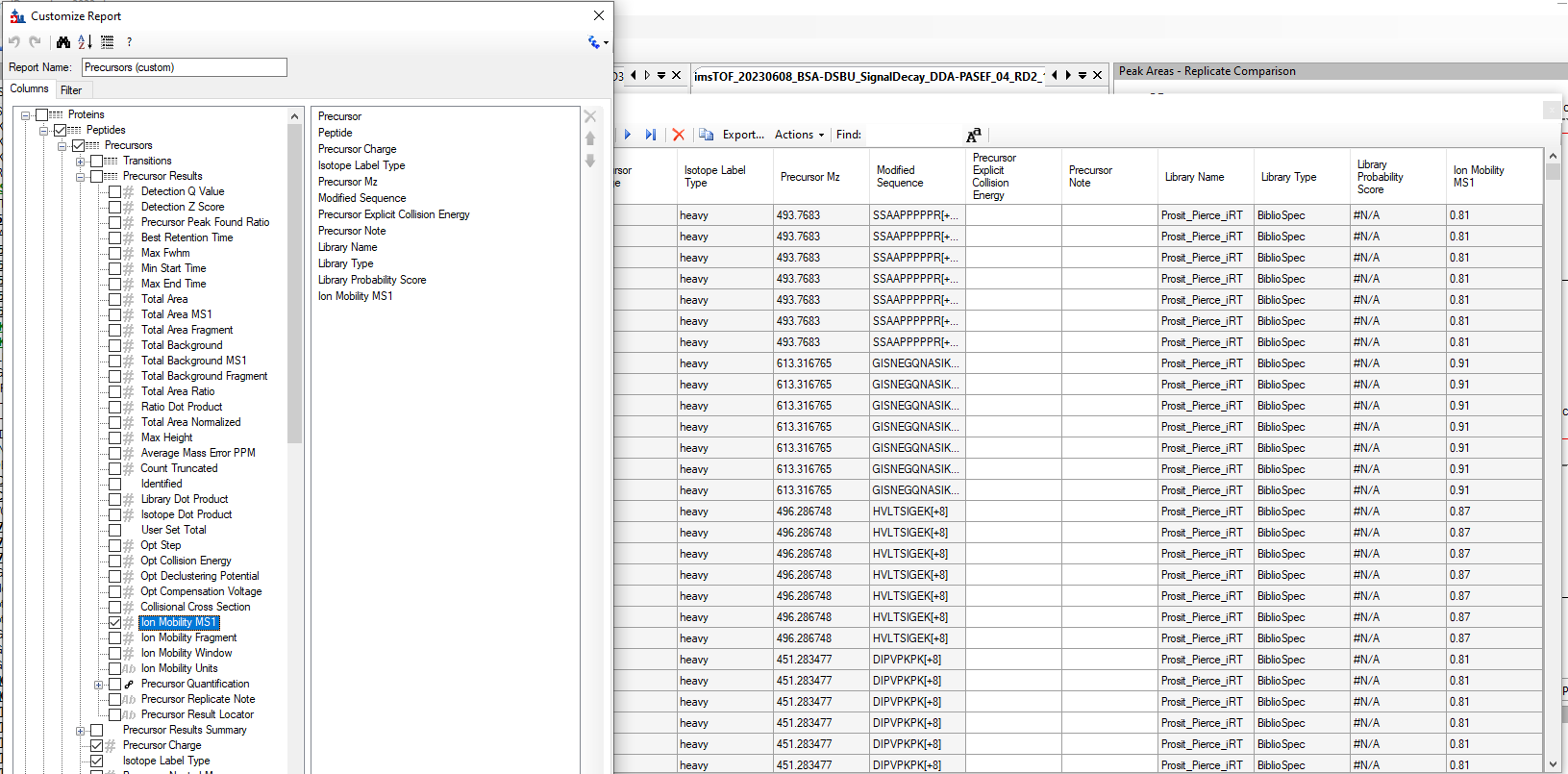Expand the Transitions tree node
Screen dimensions: 1568x774
point(81,162)
